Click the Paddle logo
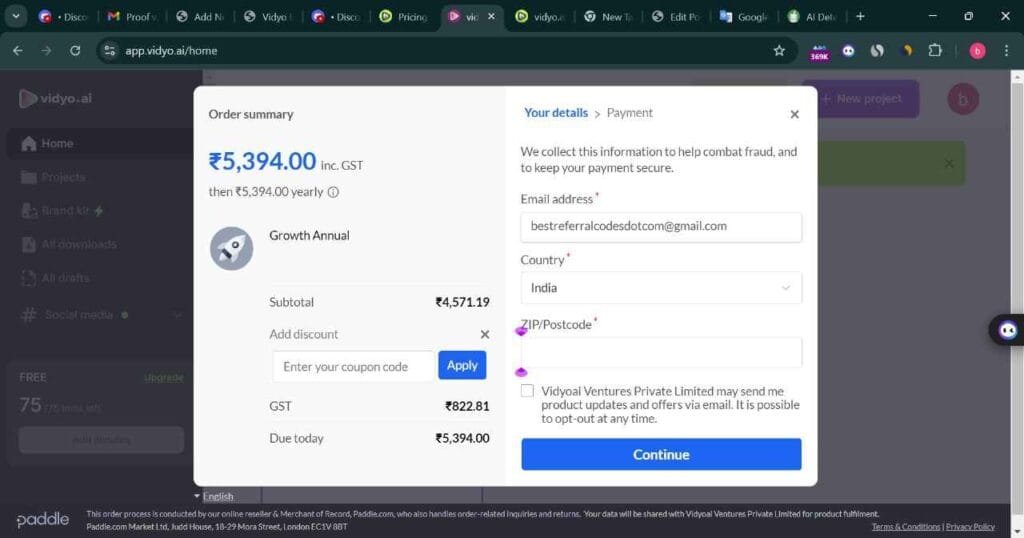The height and width of the screenshot is (538, 1024). point(42,520)
